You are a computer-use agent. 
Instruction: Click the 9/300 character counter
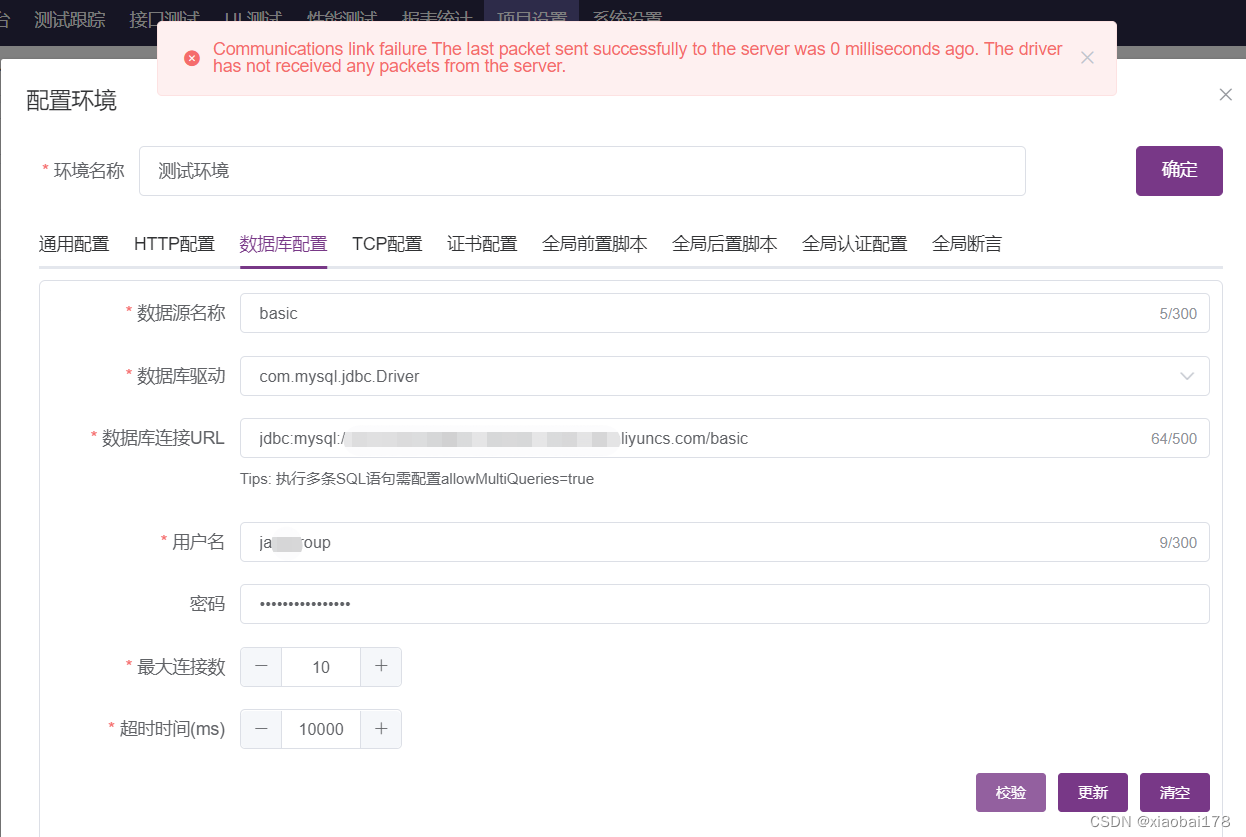pyautogui.click(x=1178, y=543)
